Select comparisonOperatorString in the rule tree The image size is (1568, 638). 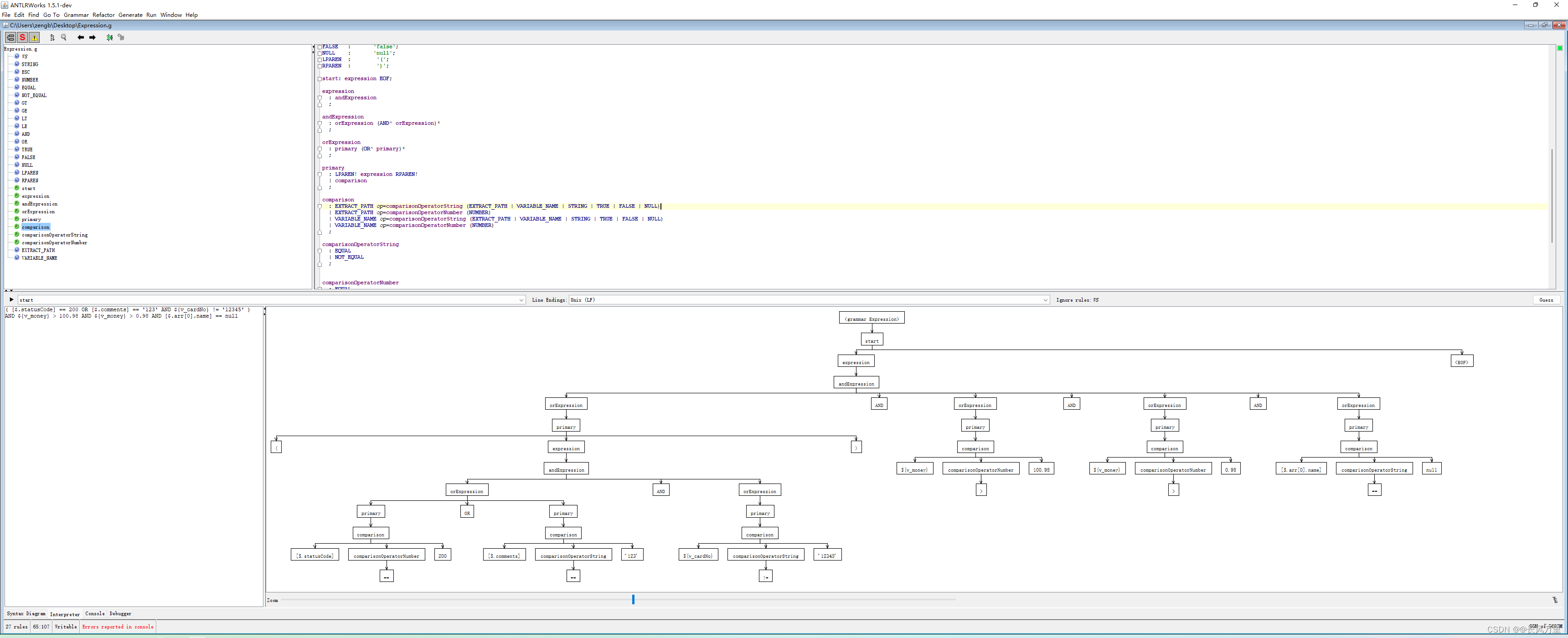coord(54,235)
